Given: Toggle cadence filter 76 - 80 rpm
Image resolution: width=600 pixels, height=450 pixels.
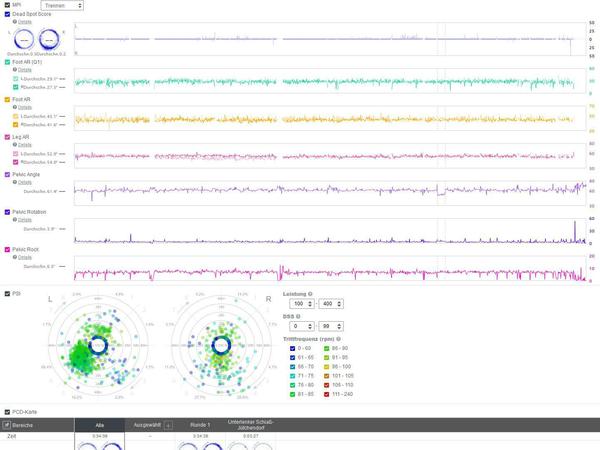Looking at the screenshot, I should [293, 385].
